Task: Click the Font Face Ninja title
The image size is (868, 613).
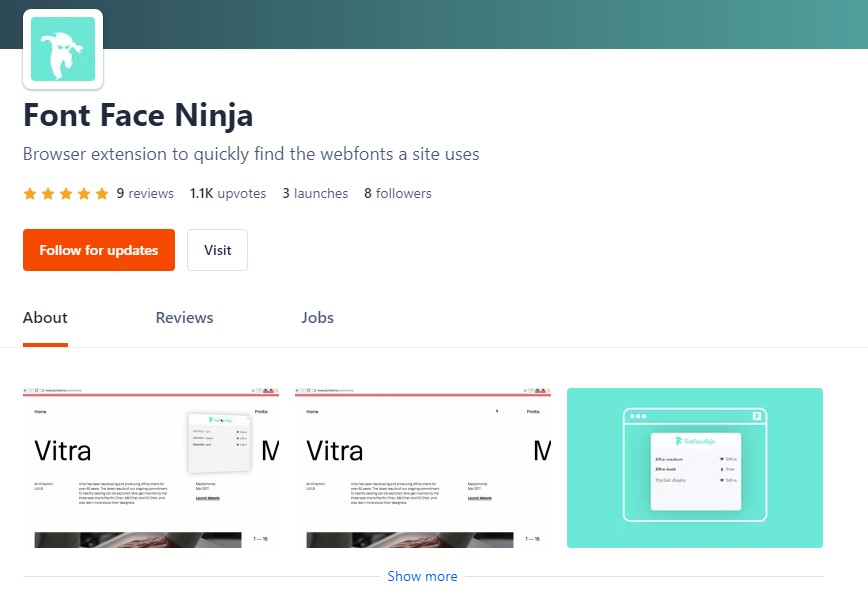Action: click(138, 115)
